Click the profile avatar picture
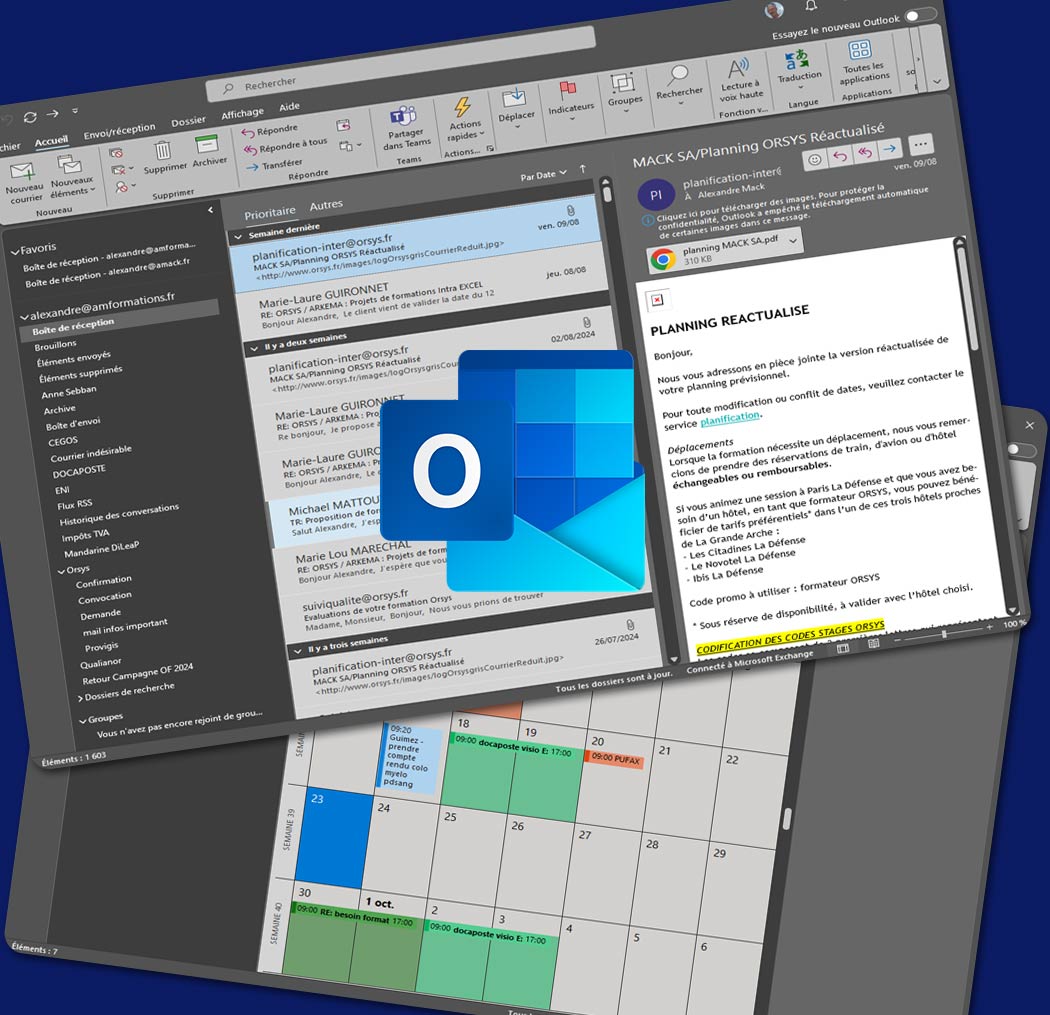Image resolution: width=1050 pixels, height=1015 pixels. (x=774, y=10)
